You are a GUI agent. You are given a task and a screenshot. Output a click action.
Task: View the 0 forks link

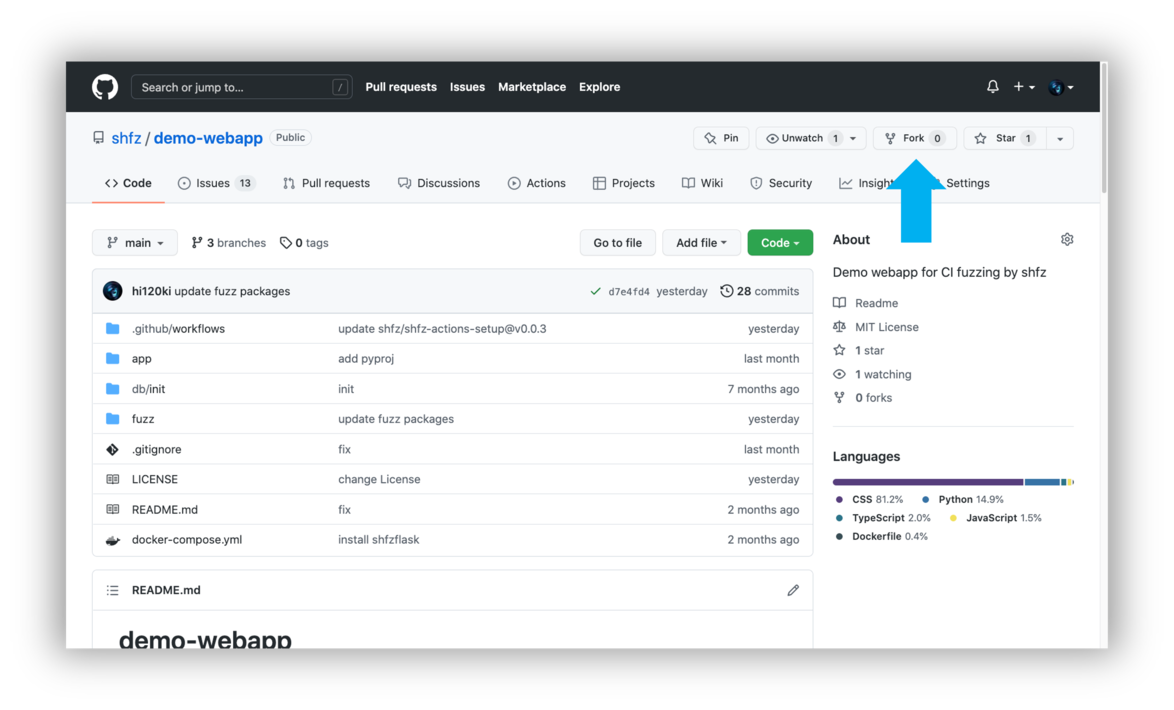863,398
